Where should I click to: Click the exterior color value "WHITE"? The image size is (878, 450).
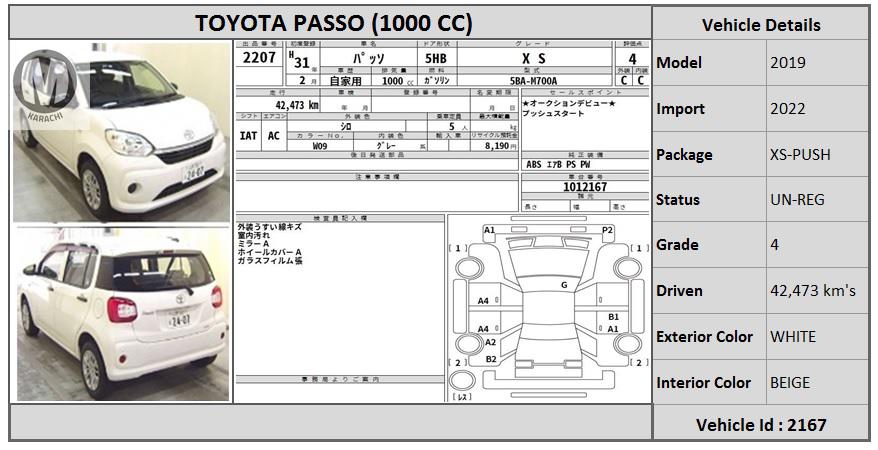click(x=793, y=336)
